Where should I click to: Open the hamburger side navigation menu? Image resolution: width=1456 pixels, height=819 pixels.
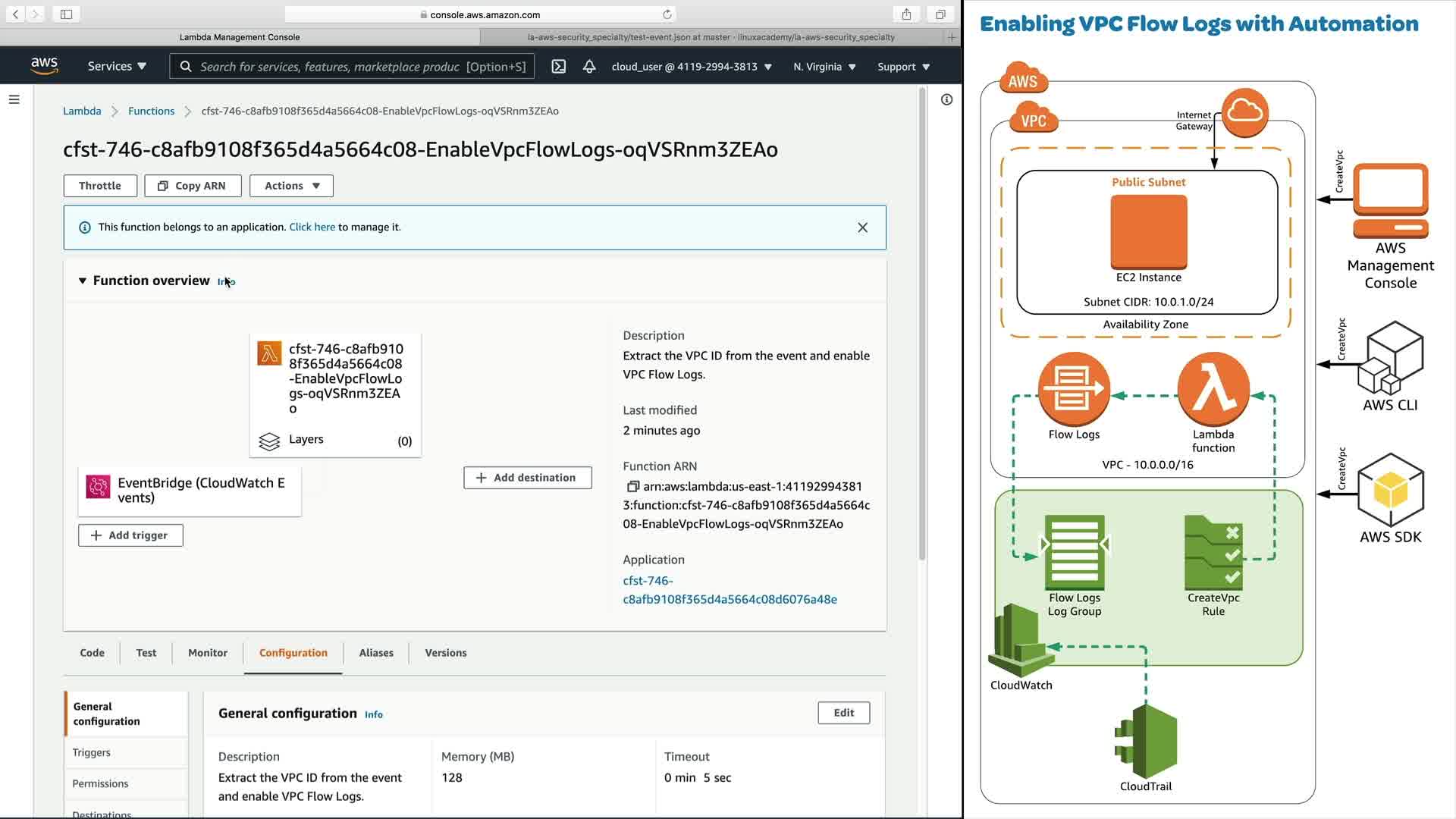pyautogui.click(x=14, y=99)
